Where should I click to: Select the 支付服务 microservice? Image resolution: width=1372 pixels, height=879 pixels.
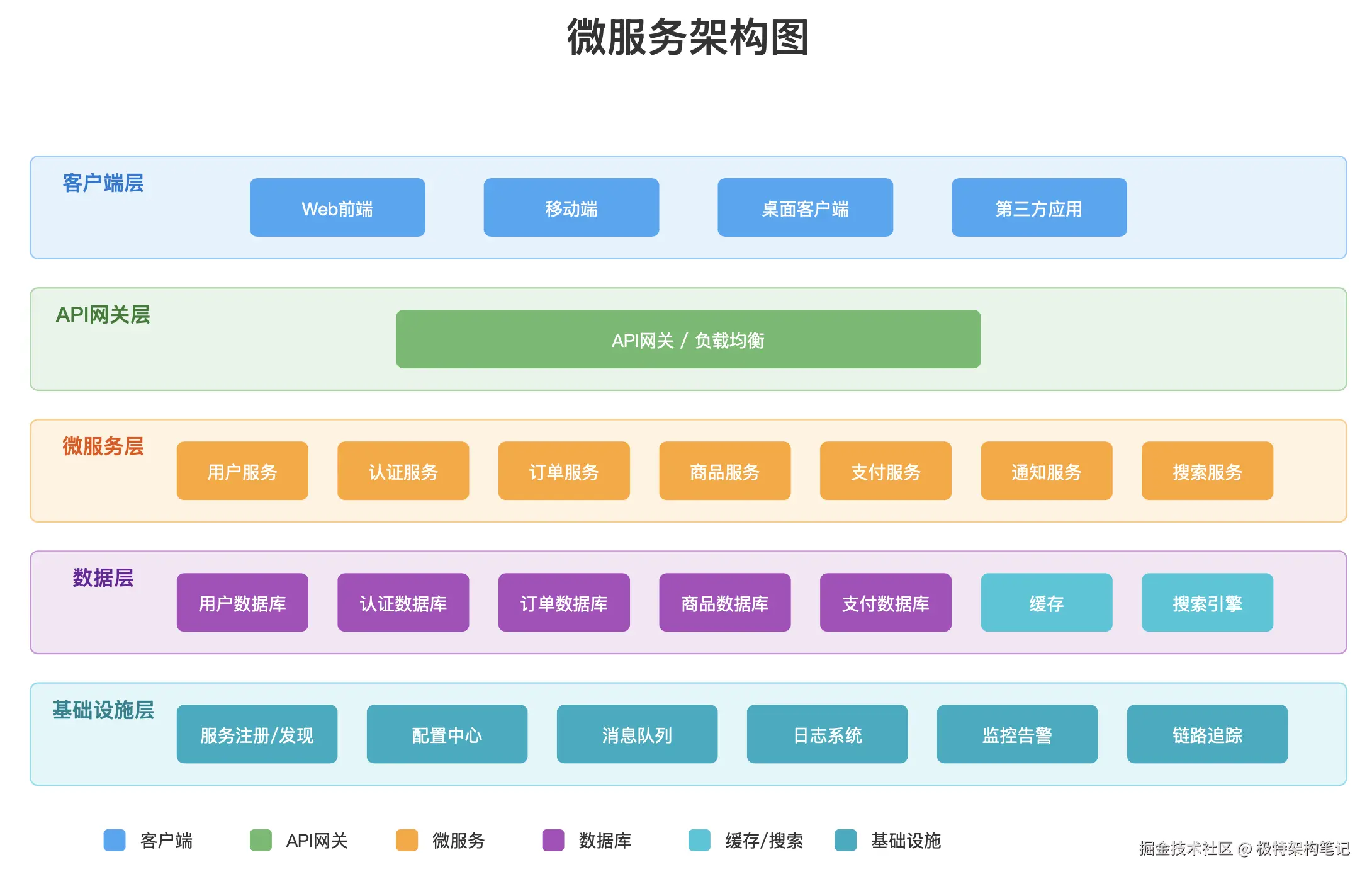(885, 471)
